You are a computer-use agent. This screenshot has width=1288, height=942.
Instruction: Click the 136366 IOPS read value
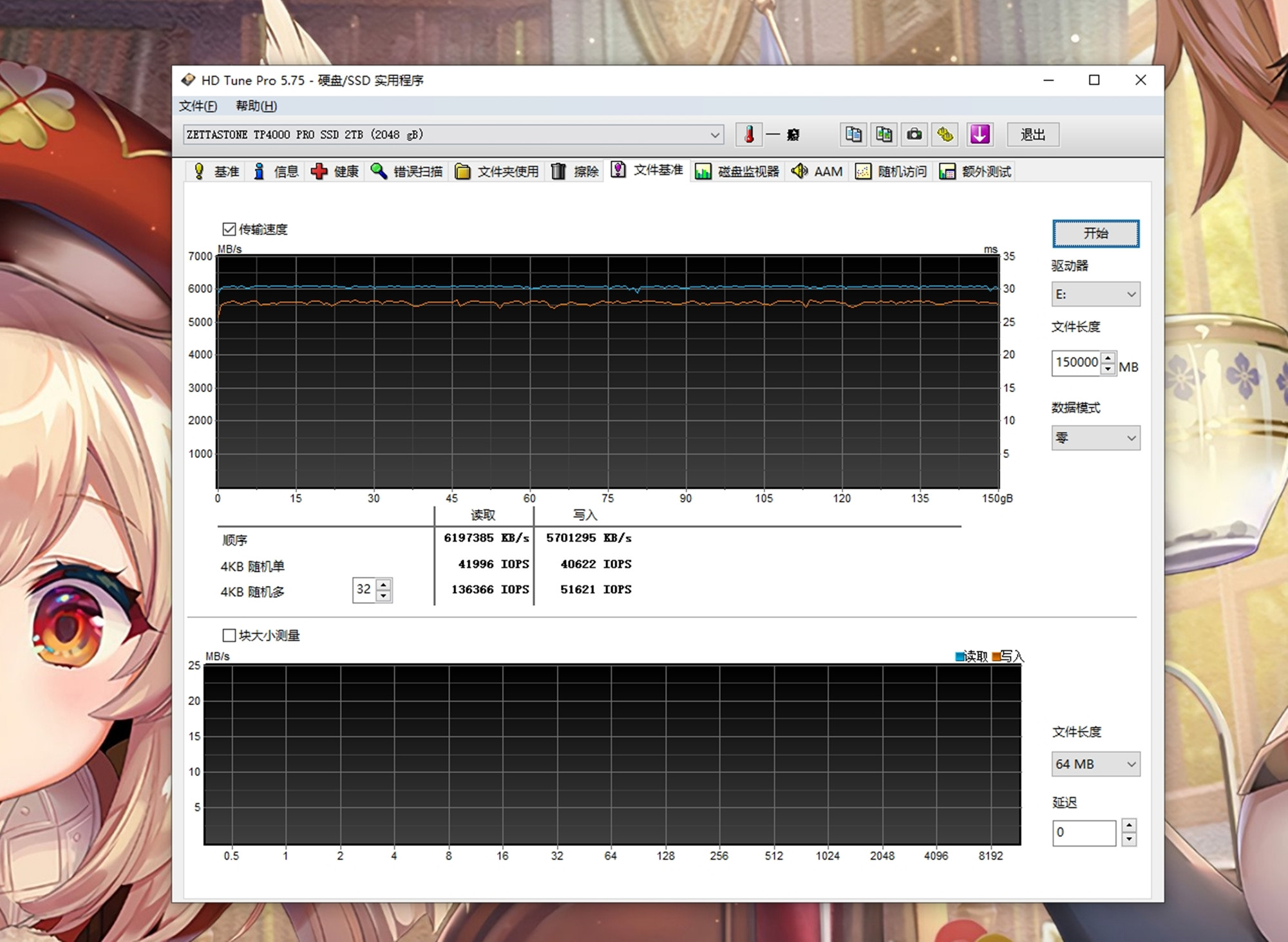[490, 589]
